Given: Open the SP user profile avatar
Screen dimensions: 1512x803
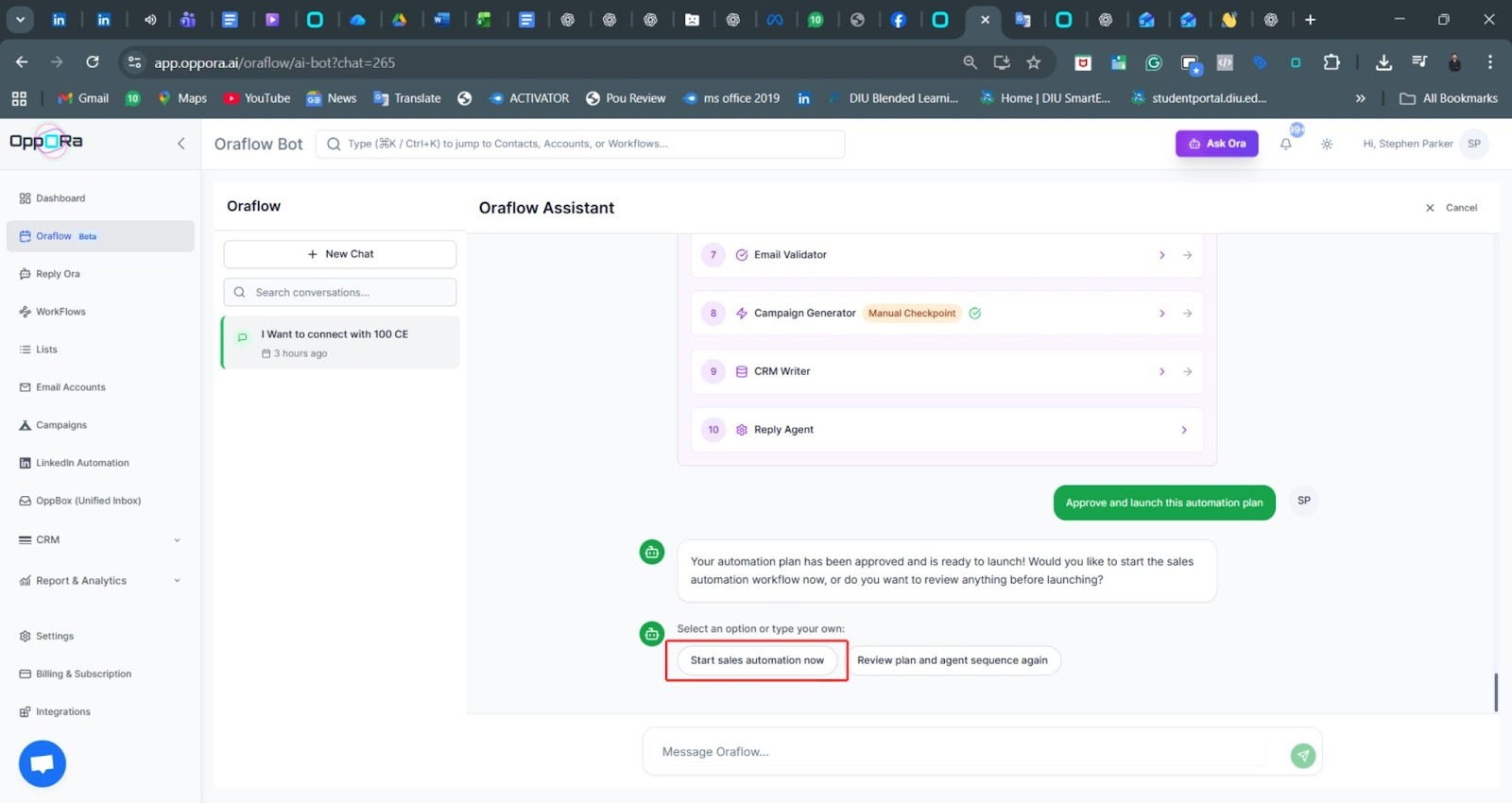Looking at the screenshot, I should [1473, 144].
